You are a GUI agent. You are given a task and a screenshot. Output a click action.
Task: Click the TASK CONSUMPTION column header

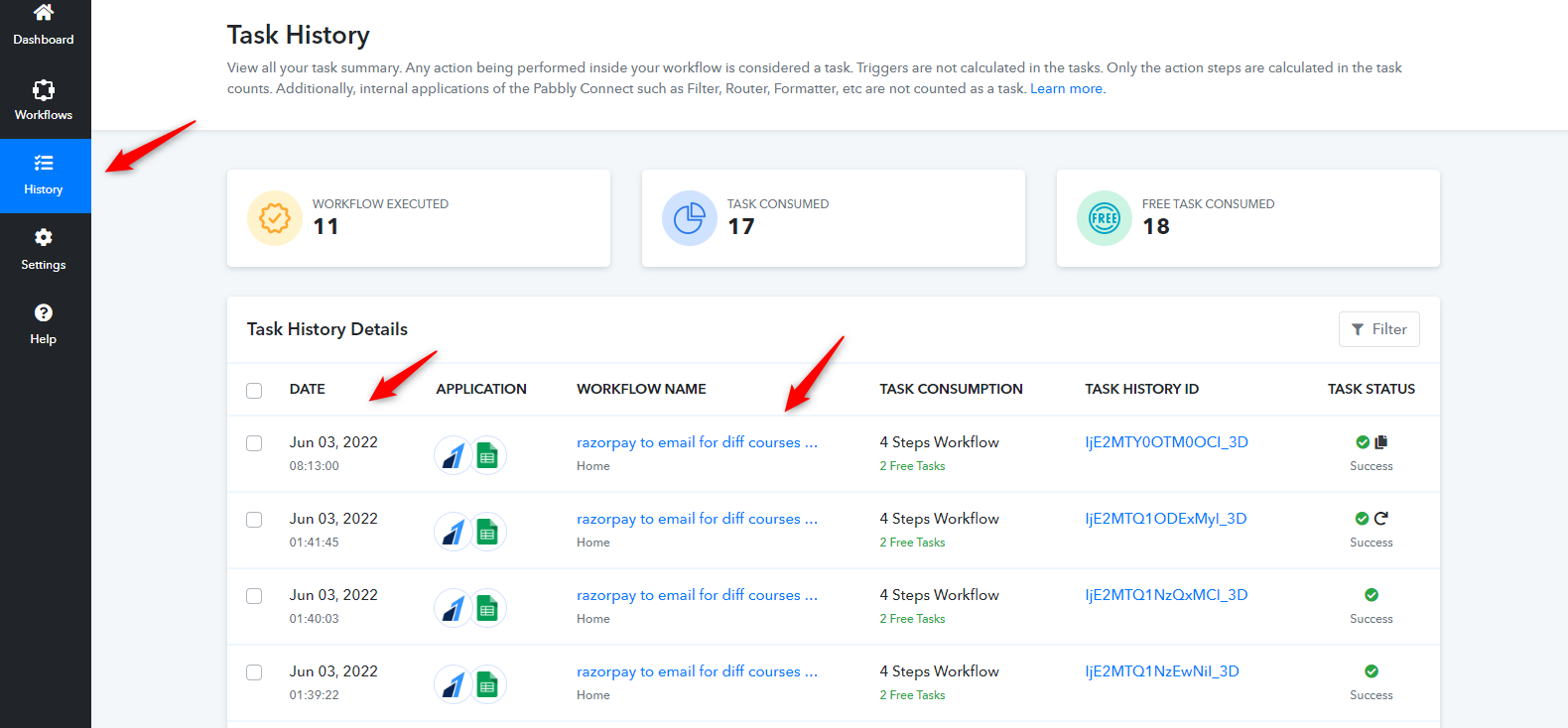click(951, 389)
